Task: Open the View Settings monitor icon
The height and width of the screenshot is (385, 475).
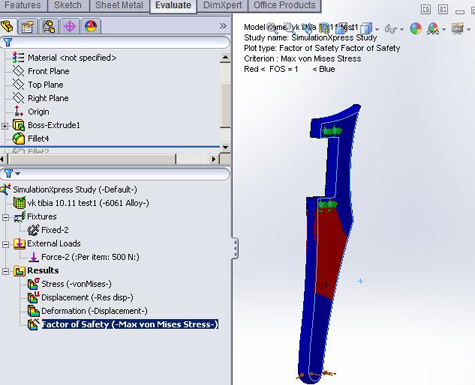Action: coord(458,29)
